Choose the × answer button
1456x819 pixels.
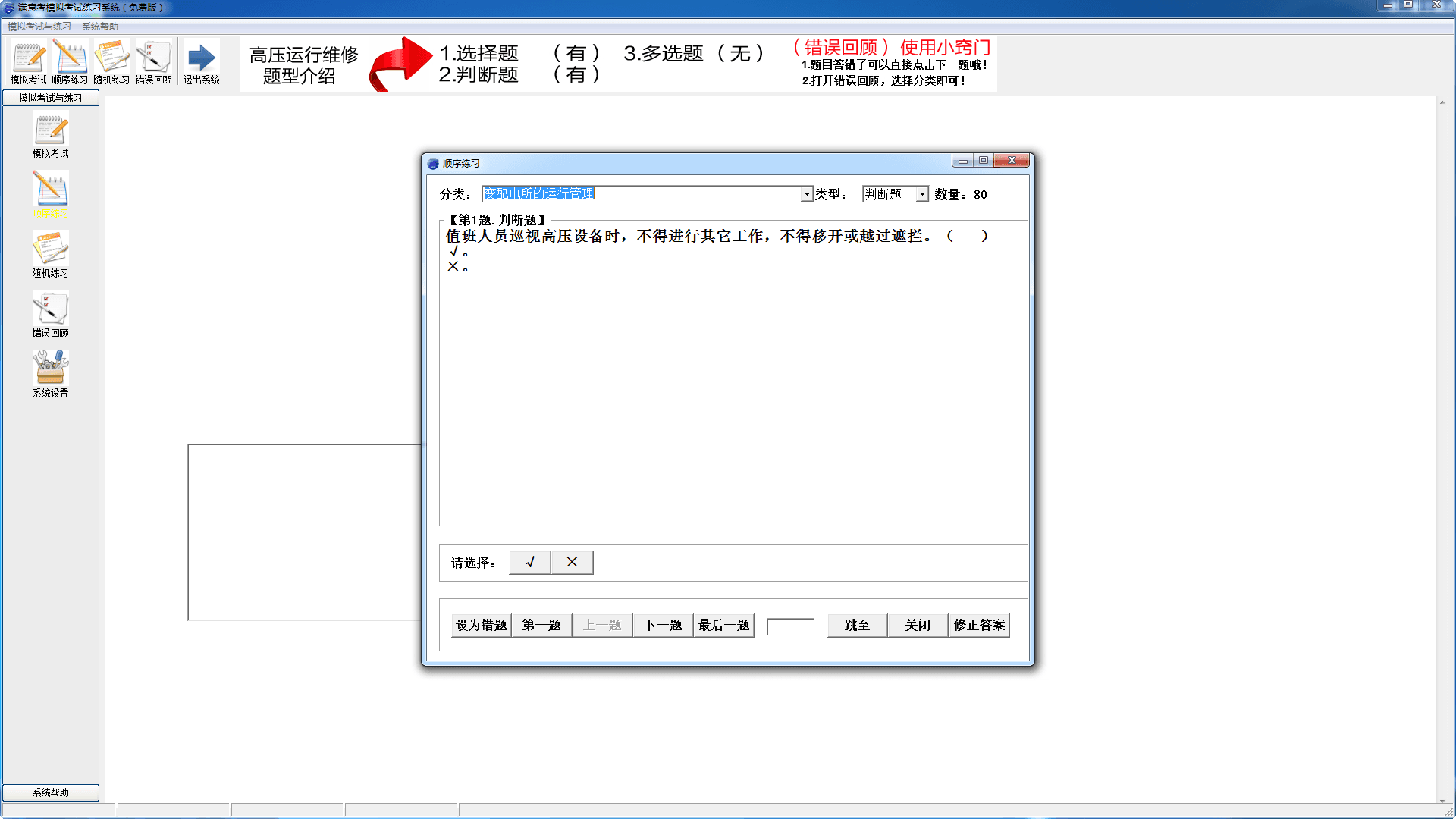click(572, 563)
